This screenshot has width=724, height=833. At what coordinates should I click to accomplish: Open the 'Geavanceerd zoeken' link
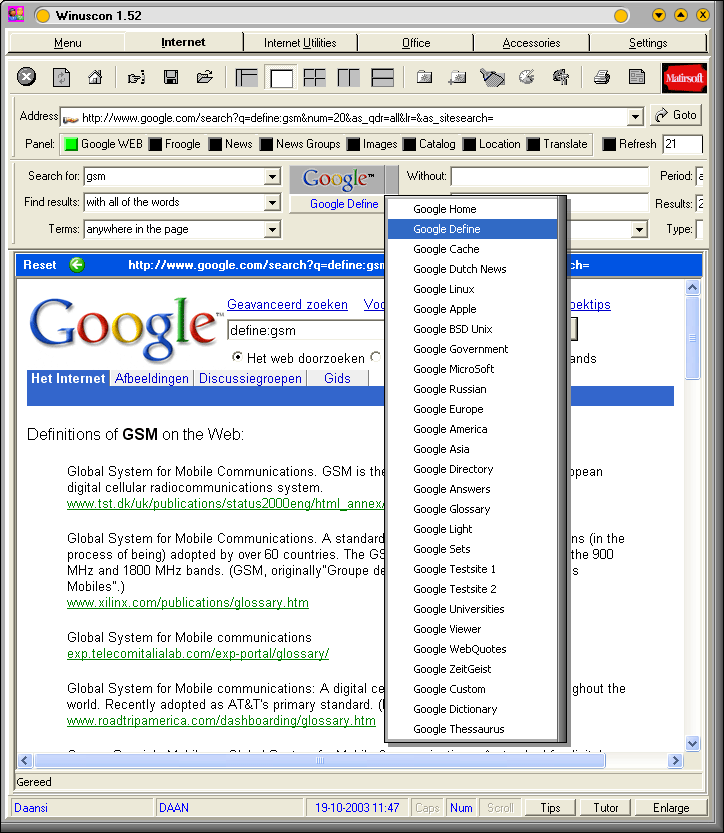tap(287, 304)
